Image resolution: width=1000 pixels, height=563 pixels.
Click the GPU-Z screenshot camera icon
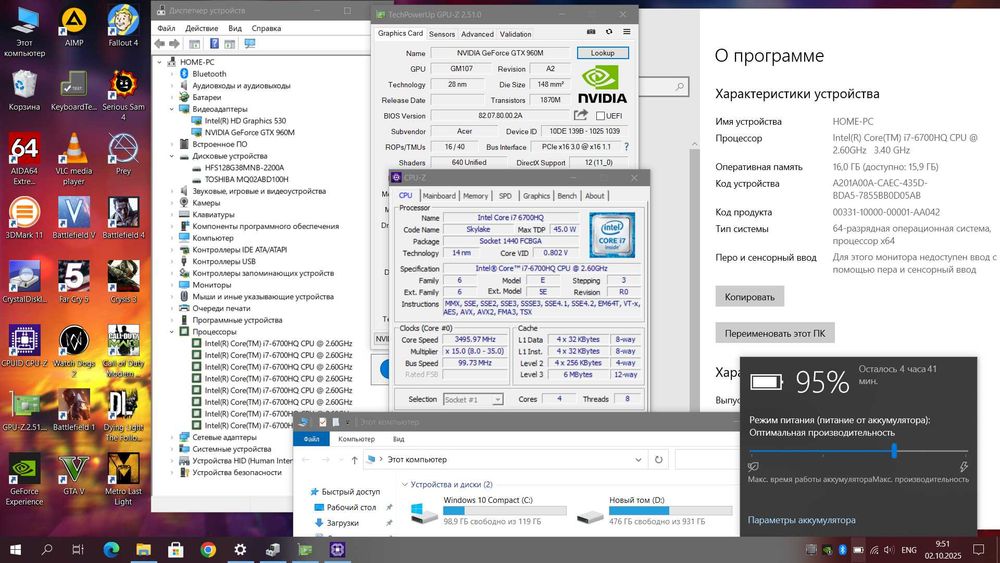point(591,31)
